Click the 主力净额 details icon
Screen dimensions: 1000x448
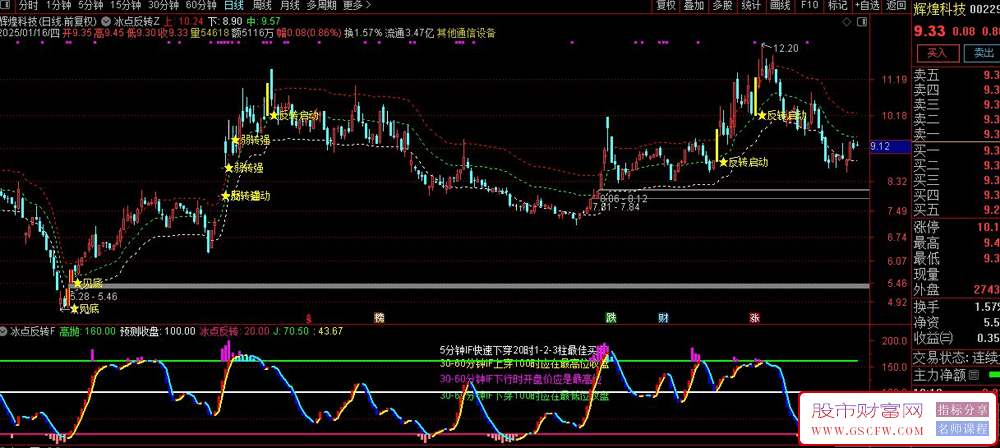point(973,375)
